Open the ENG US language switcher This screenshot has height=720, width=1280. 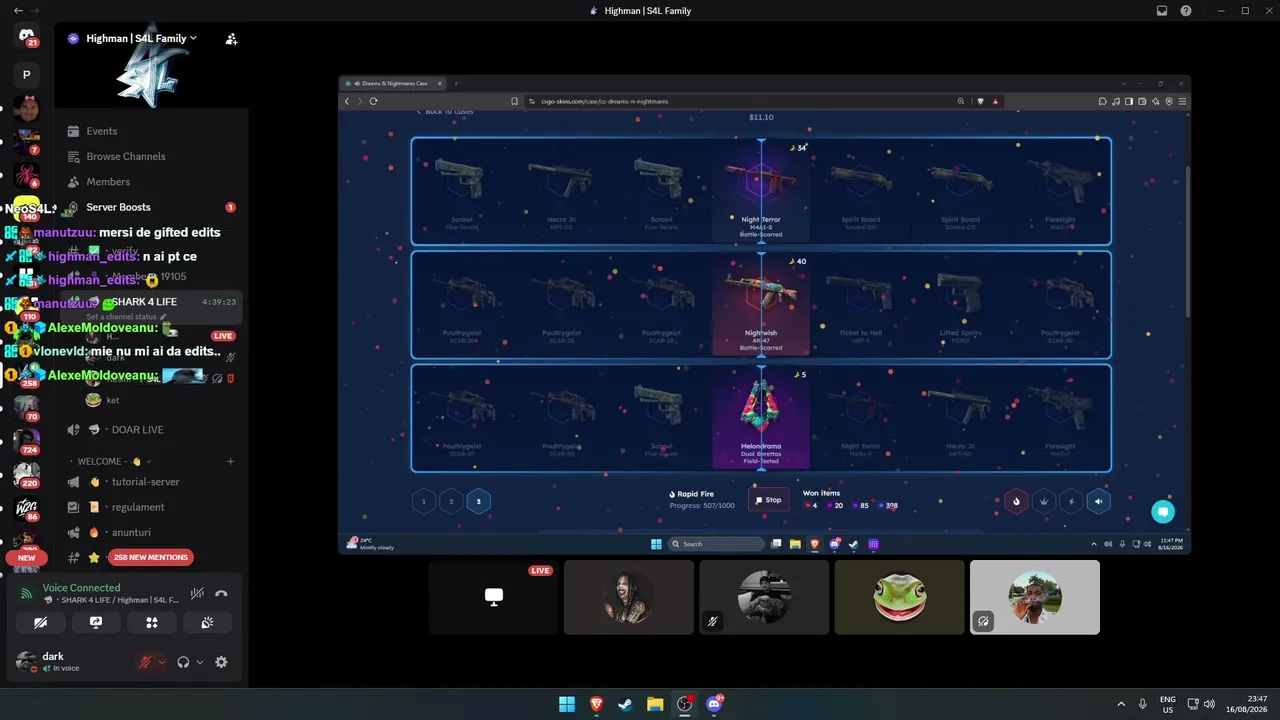tap(1167, 704)
